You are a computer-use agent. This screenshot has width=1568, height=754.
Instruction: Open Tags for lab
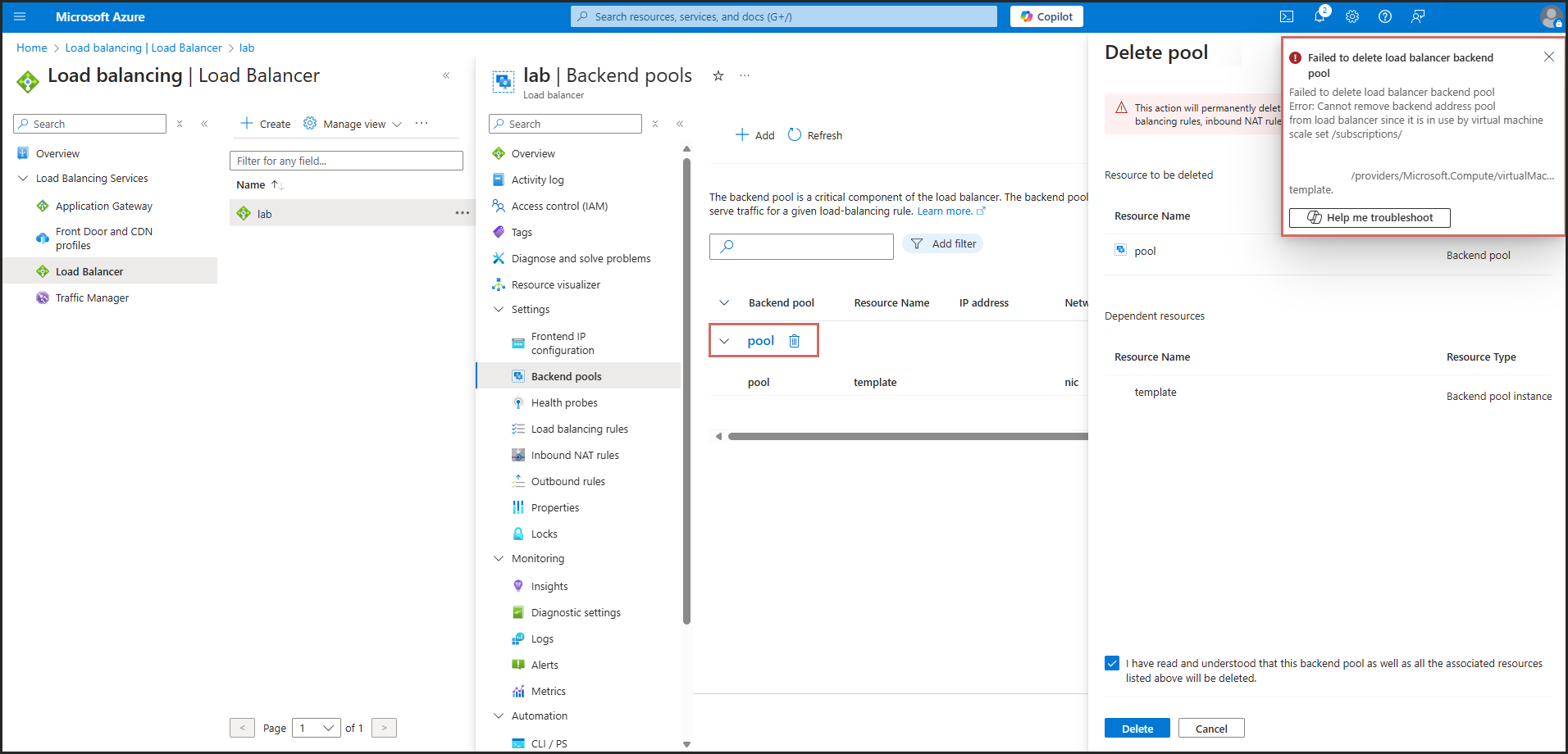click(522, 232)
